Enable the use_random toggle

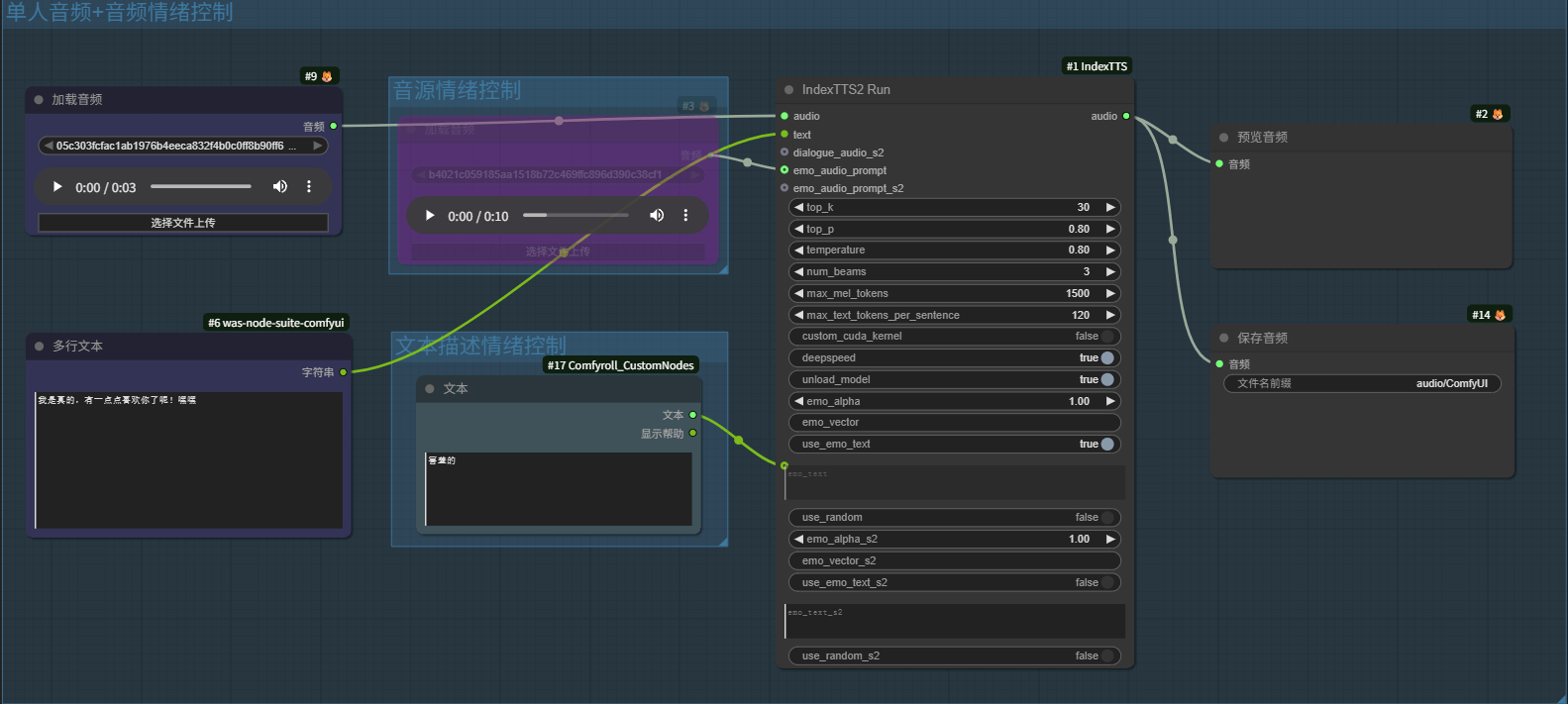1107,518
